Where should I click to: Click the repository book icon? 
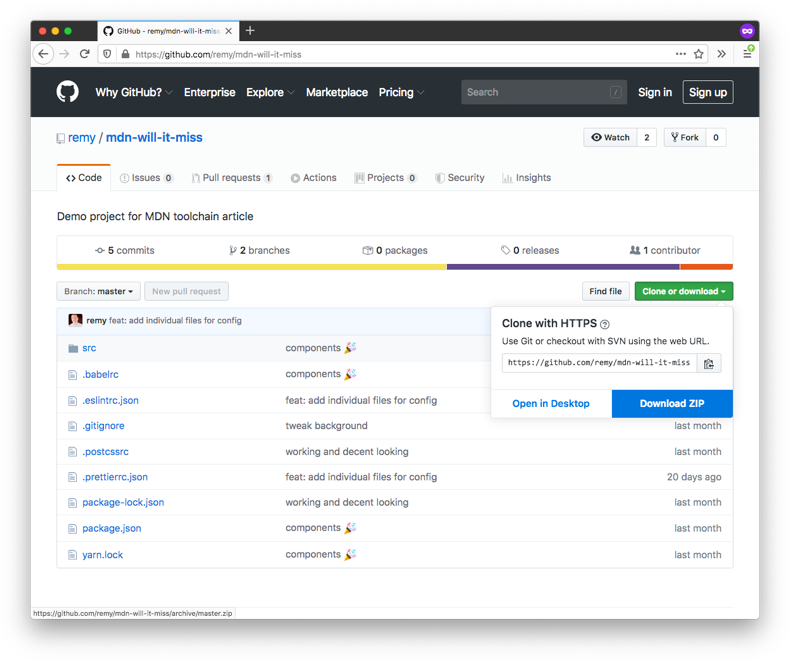click(60, 138)
